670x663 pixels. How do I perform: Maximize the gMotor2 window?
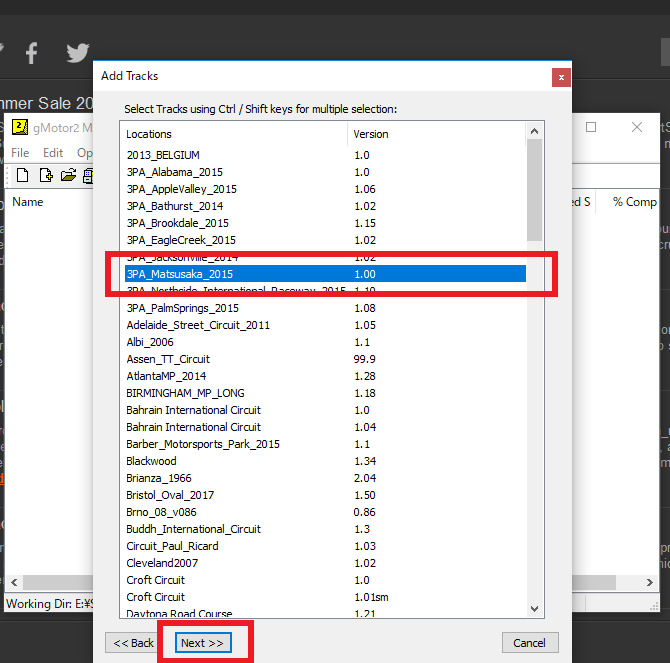(x=591, y=128)
